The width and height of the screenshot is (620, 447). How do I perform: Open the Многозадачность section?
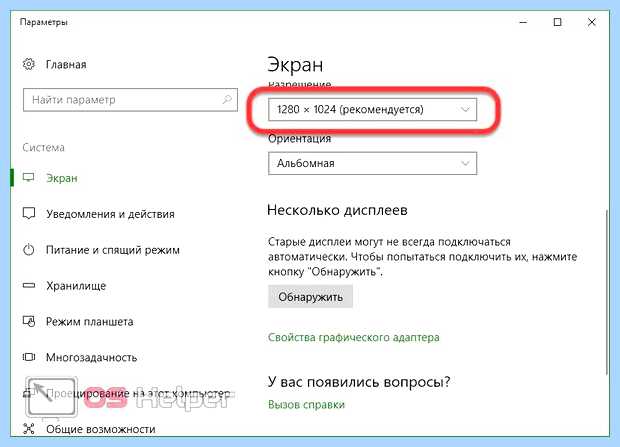91,358
